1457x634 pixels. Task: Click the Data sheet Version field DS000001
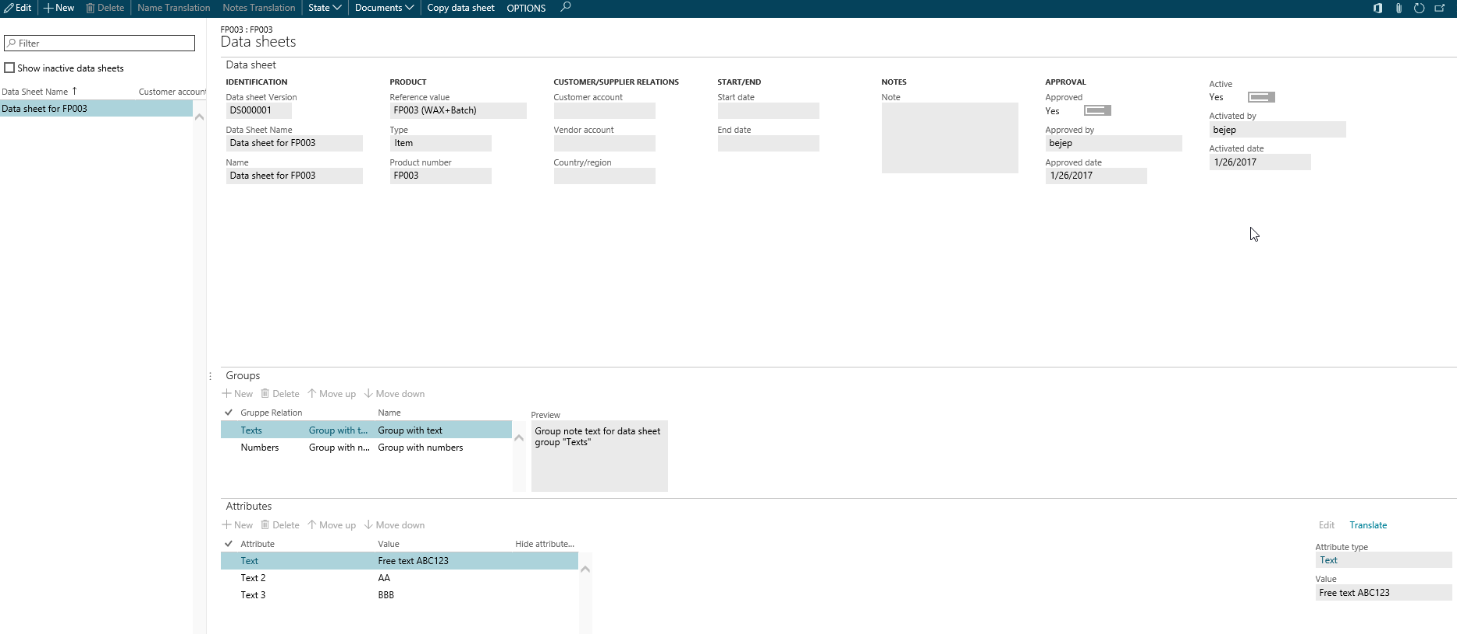click(259, 111)
